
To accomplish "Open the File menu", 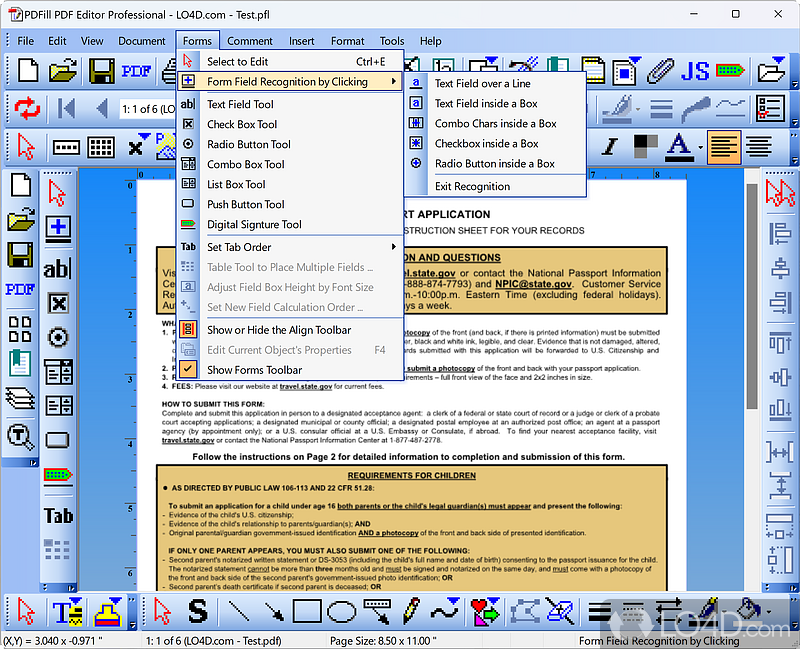I will tap(26, 41).
